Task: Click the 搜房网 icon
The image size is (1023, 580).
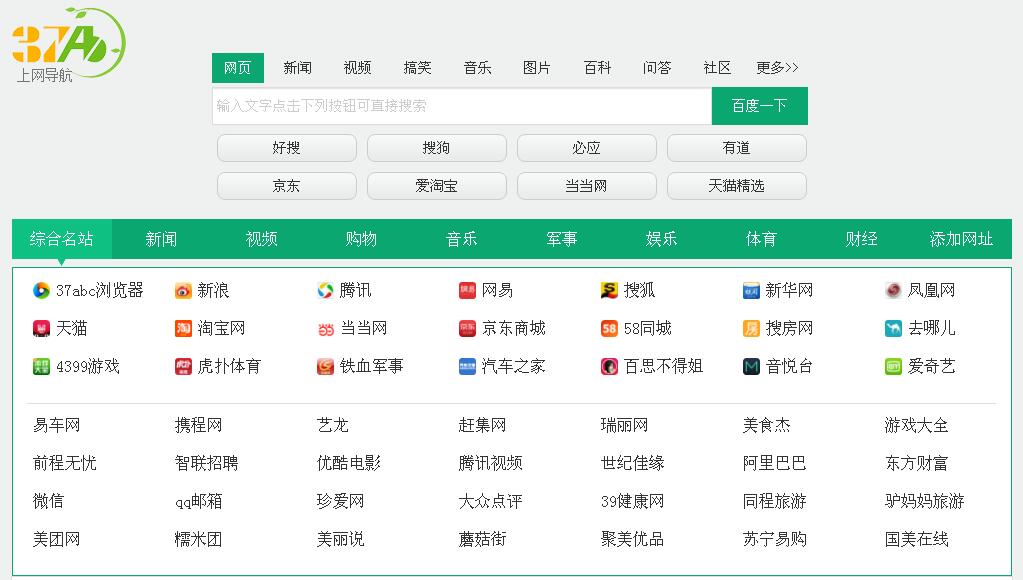Action: 751,328
